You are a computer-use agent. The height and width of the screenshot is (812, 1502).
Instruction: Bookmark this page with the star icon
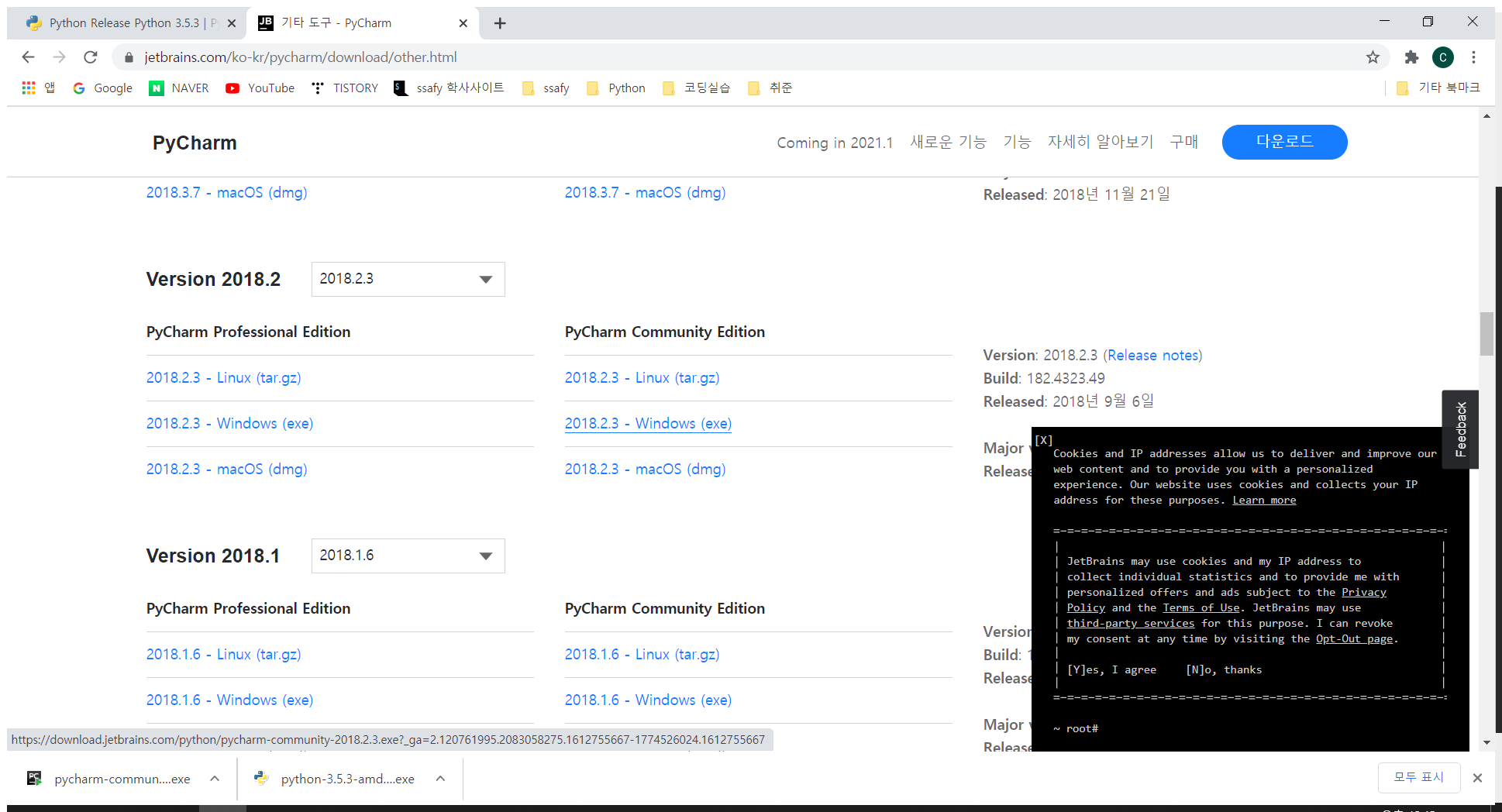point(1373,57)
